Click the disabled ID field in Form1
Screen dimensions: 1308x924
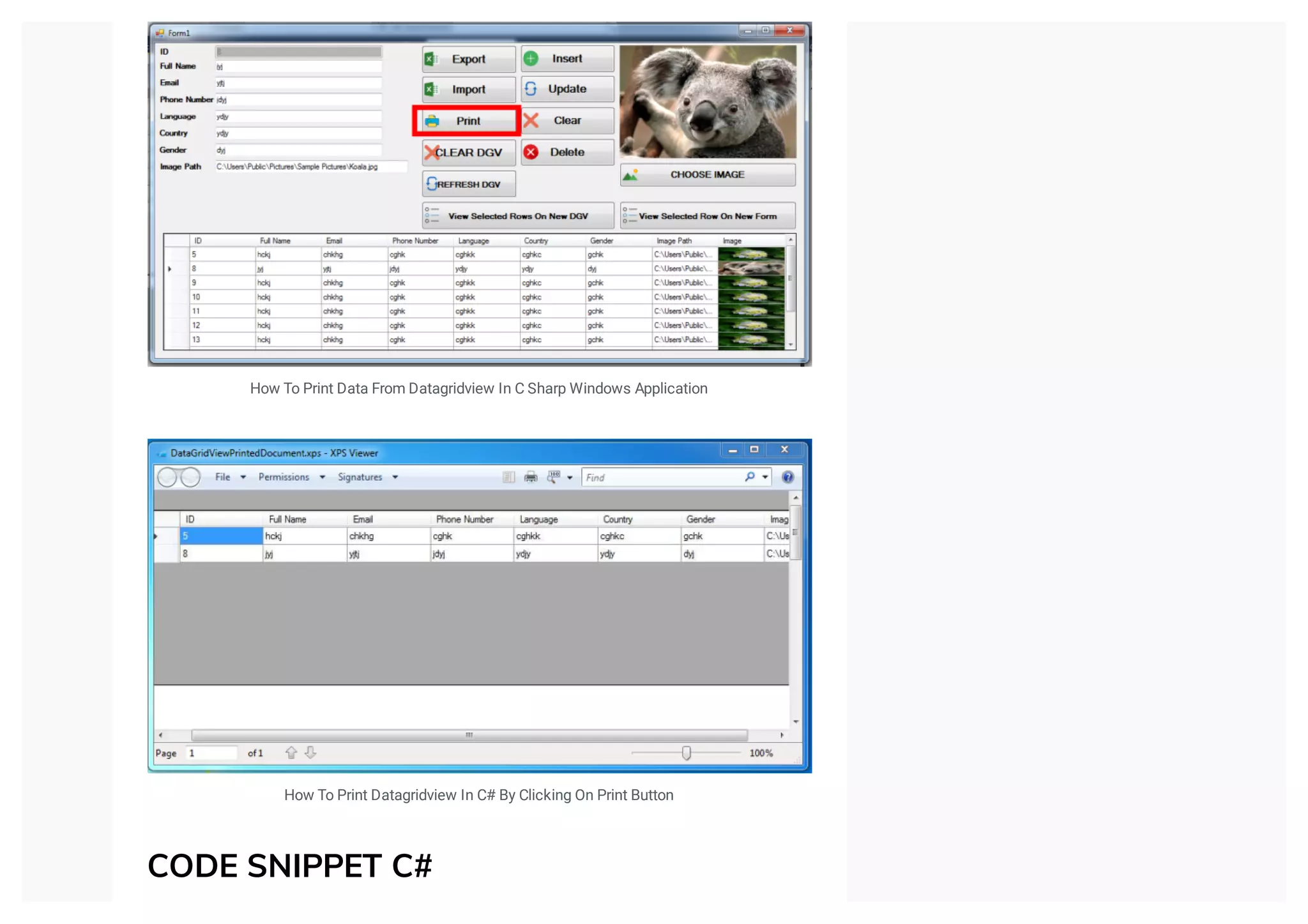(x=299, y=52)
